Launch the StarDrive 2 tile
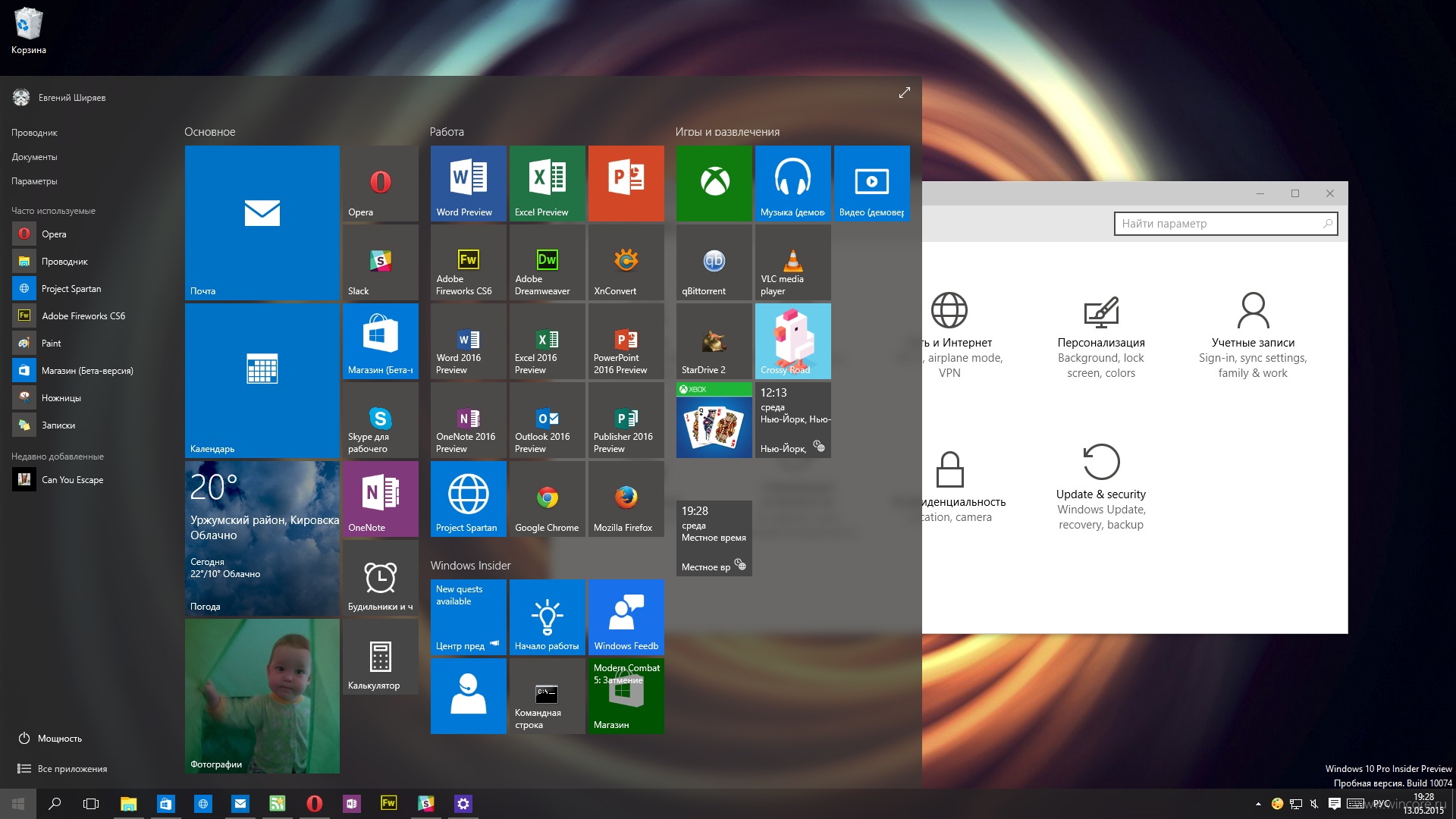This screenshot has height=819, width=1456. (714, 341)
